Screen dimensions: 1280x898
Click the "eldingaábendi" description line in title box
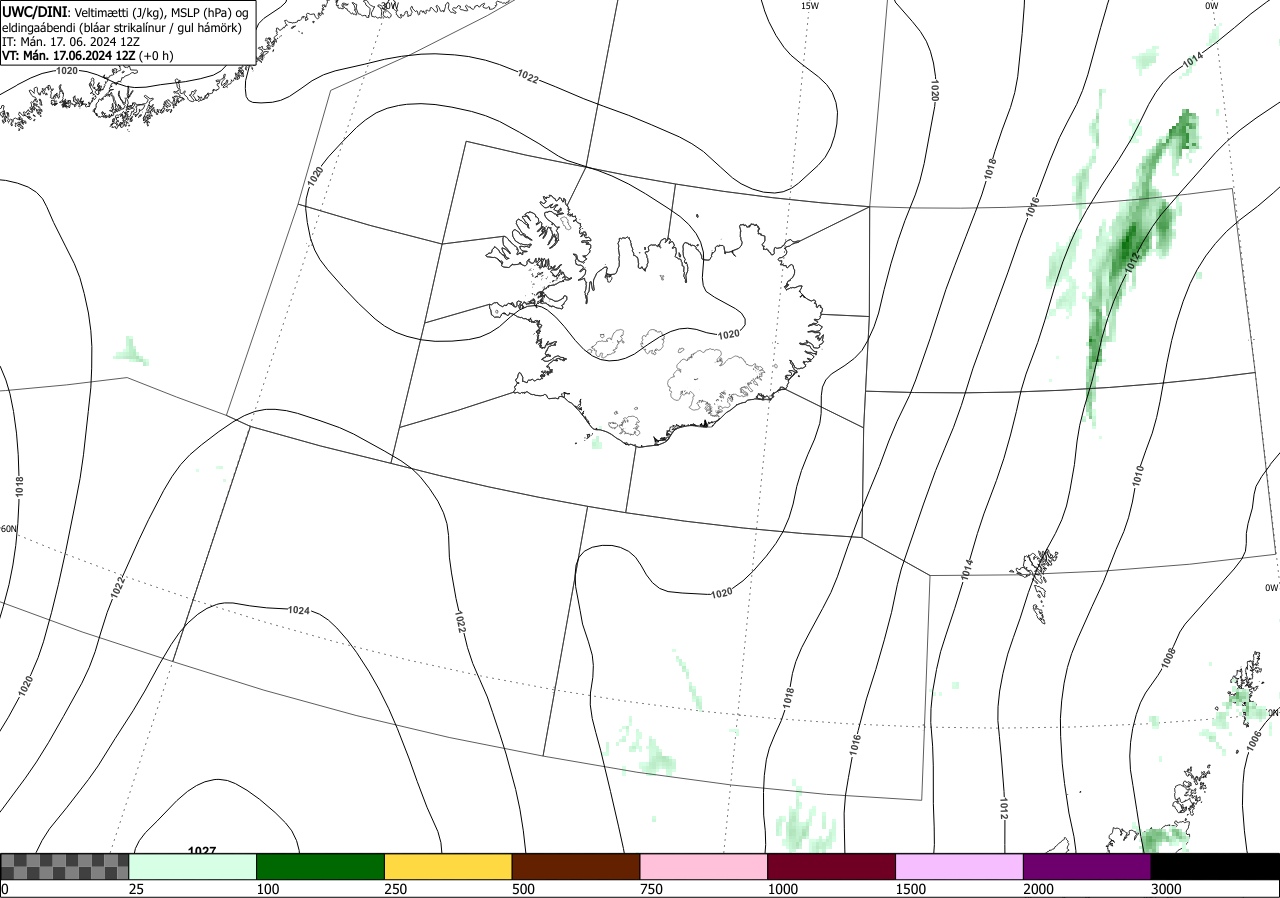tap(121, 28)
